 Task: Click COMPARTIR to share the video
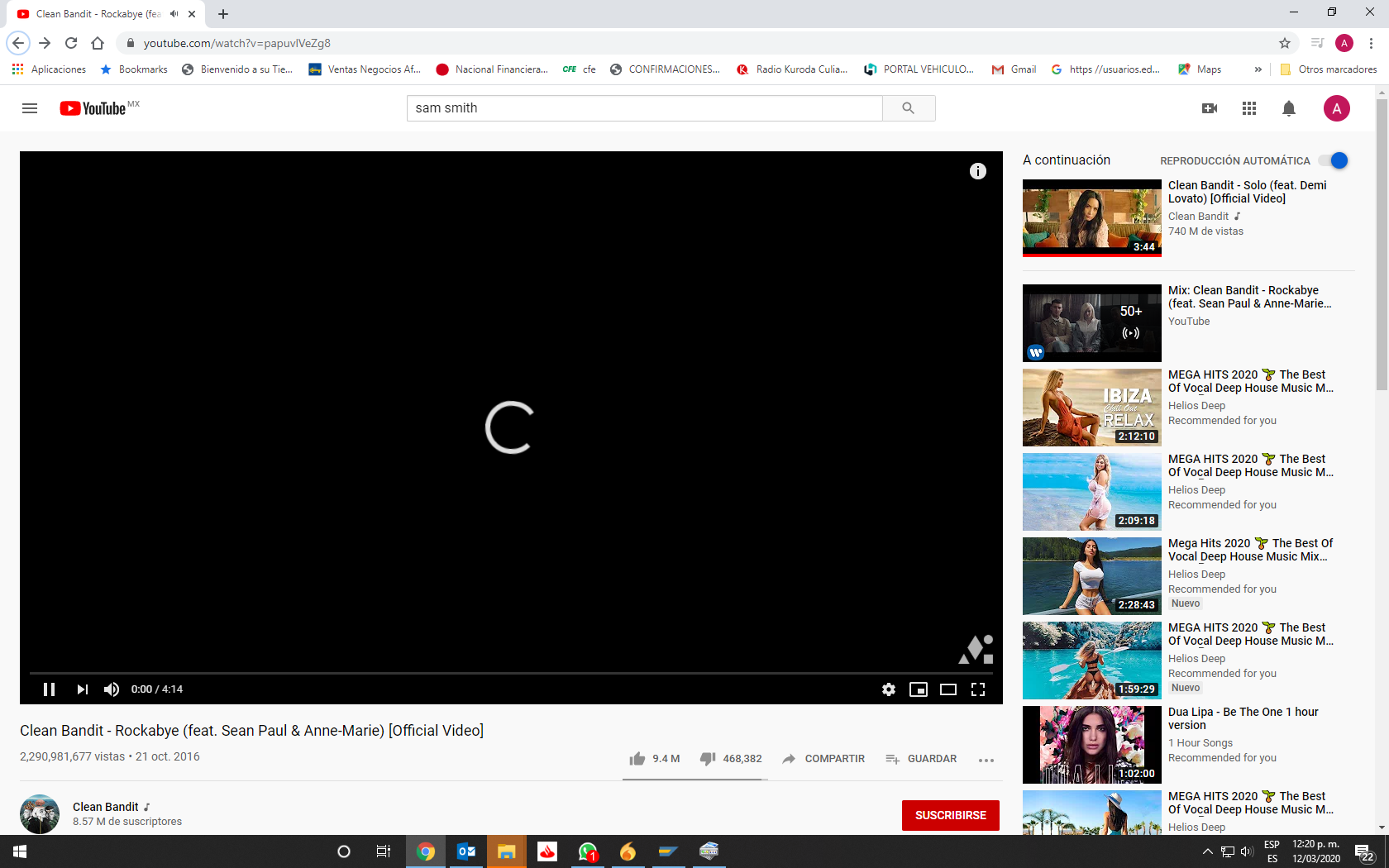point(823,759)
